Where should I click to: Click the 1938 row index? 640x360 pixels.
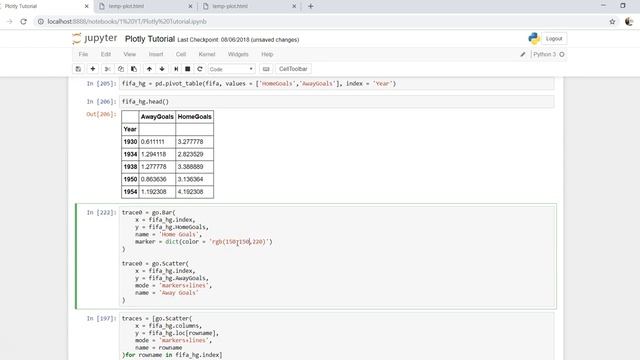tap(130, 167)
